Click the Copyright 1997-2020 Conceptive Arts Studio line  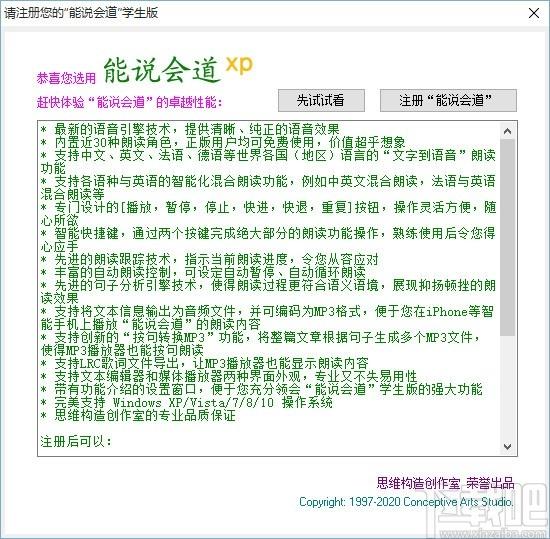tap(406, 502)
